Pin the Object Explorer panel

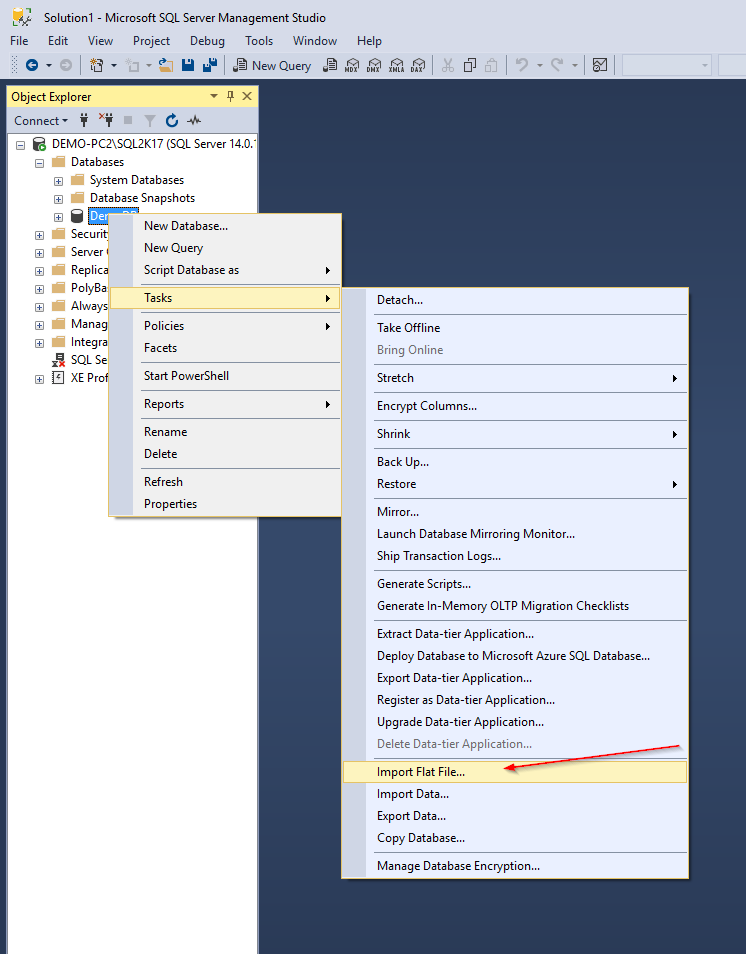point(231,96)
